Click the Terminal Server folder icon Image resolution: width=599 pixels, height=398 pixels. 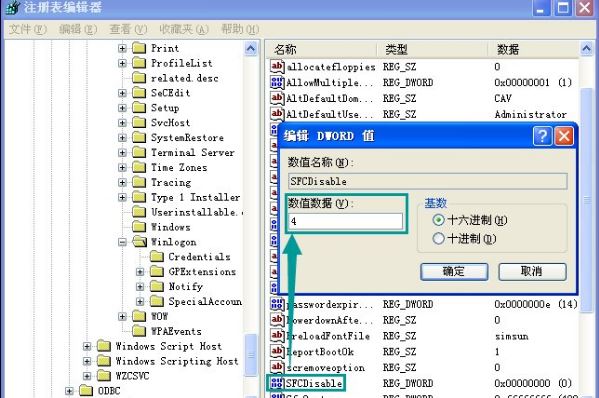[x=139, y=152]
